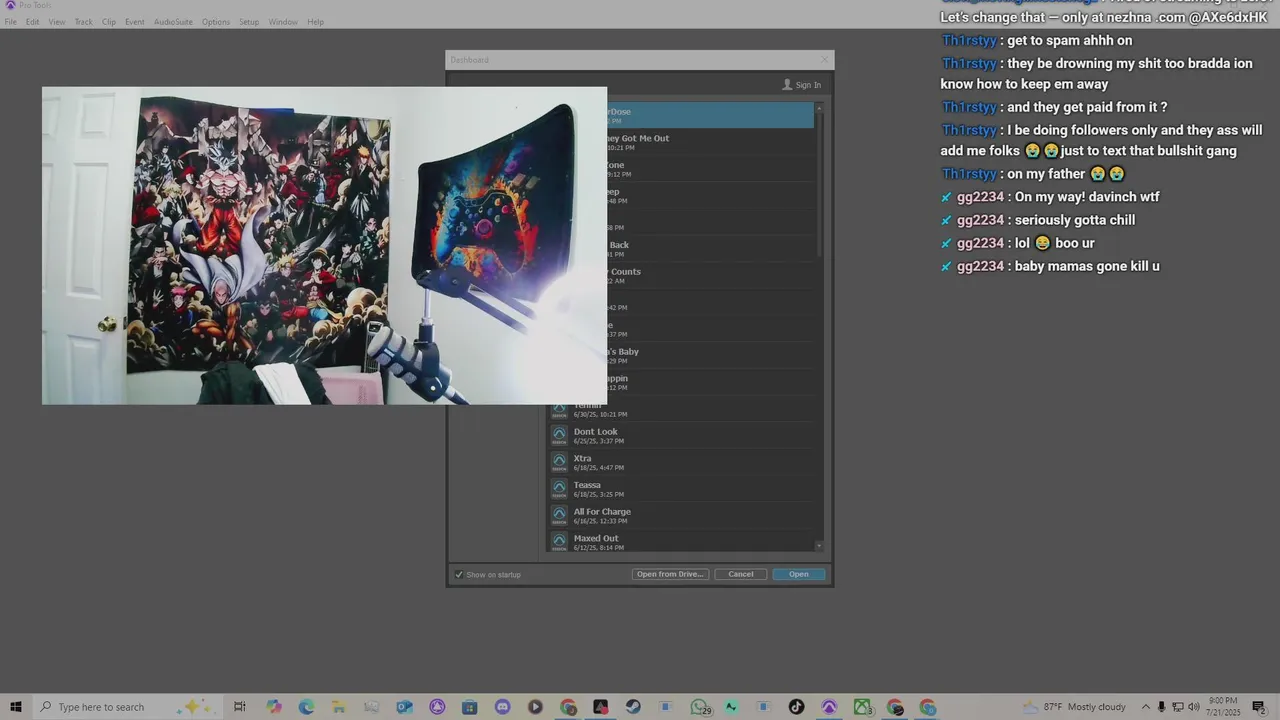The width and height of the screenshot is (1280, 720).
Task: Open the Windows Start menu
Action: (16, 707)
